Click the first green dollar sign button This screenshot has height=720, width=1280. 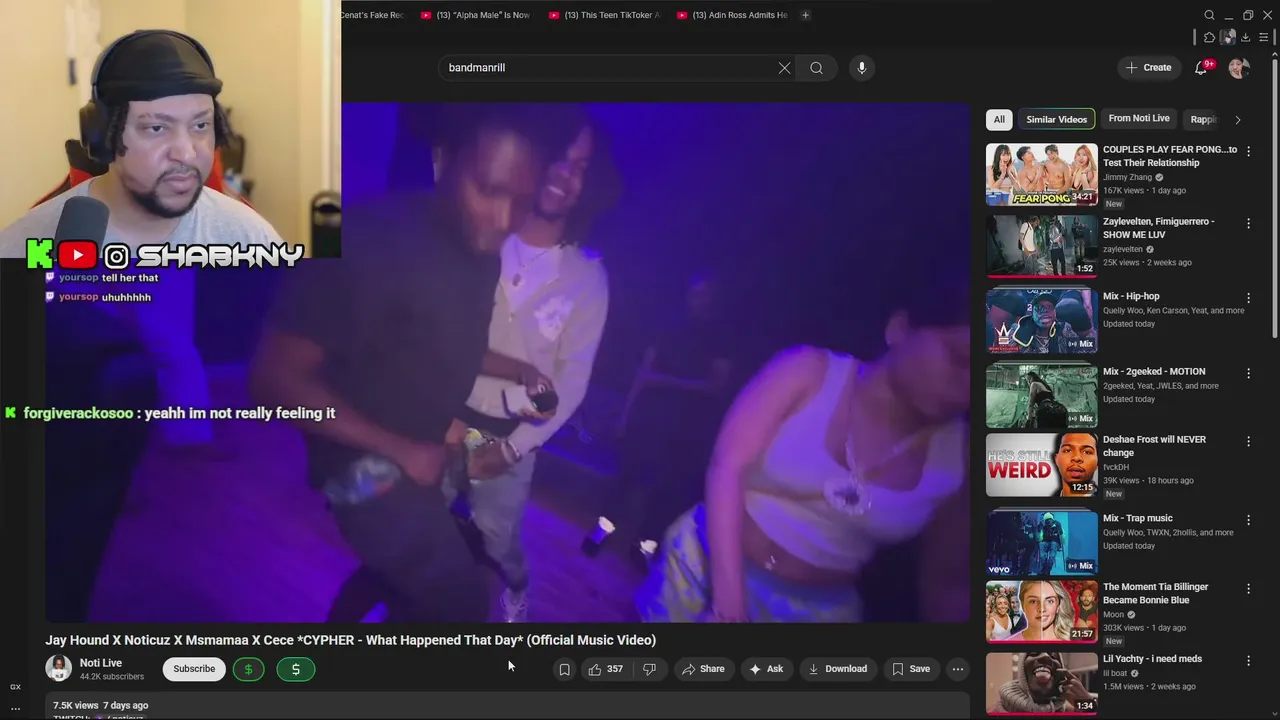[x=249, y=669]
